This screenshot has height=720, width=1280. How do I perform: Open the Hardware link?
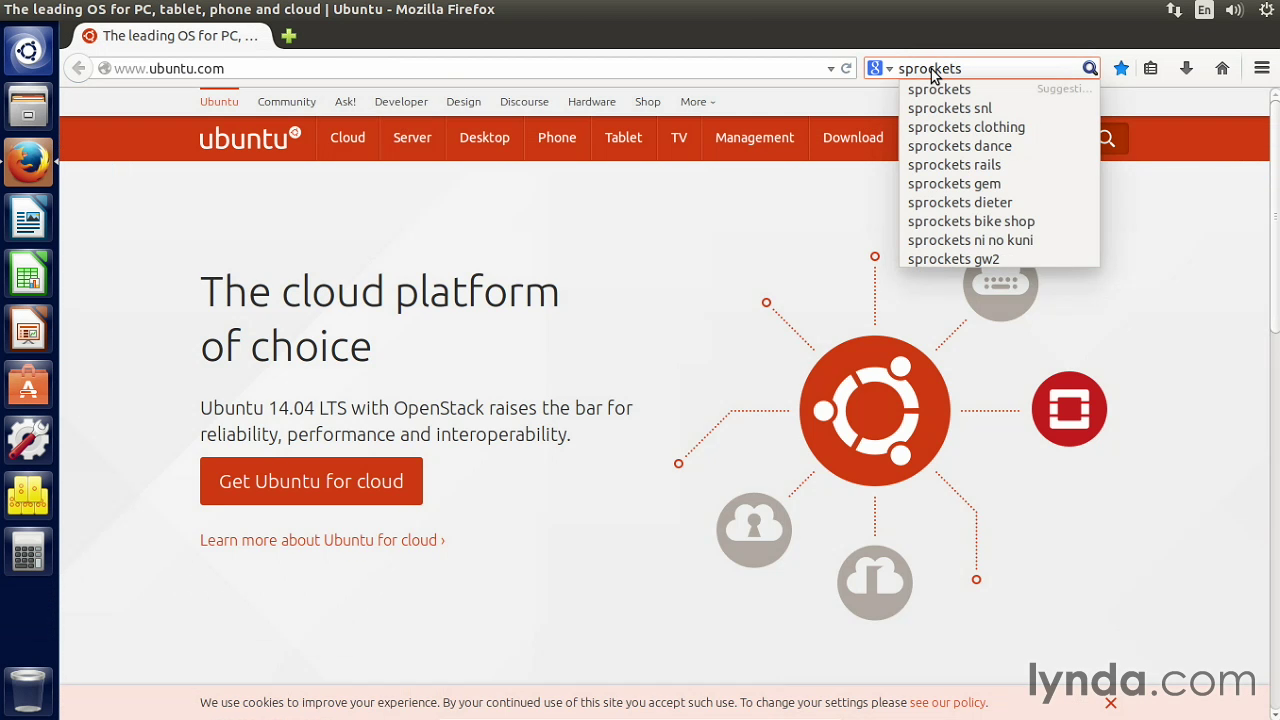click(592, 102)
